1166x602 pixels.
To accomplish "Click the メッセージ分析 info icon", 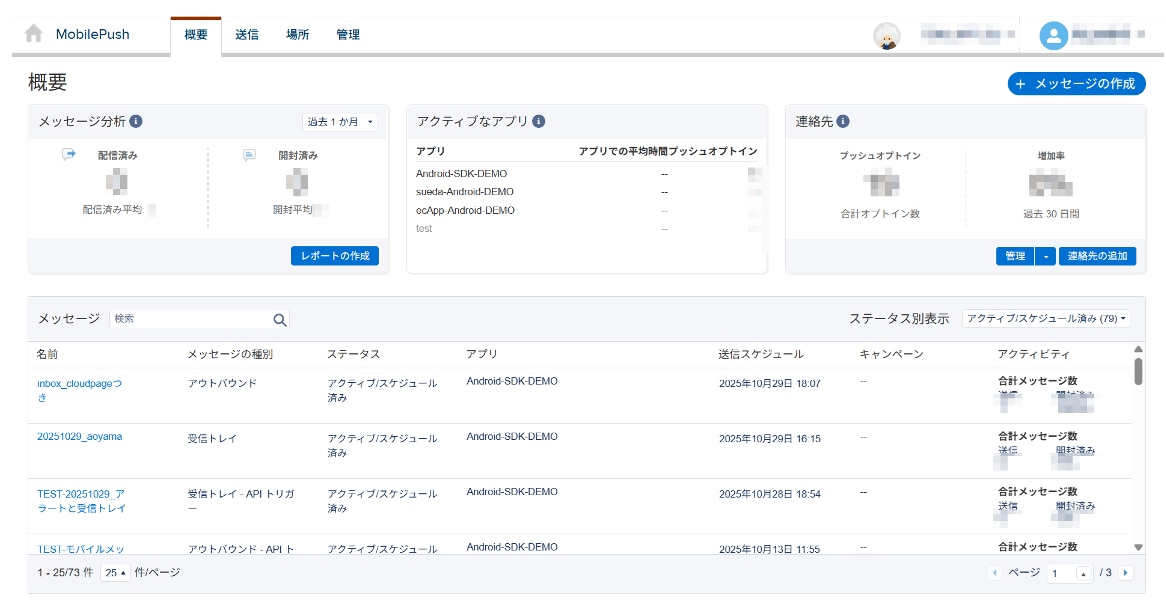I will pyautogui.click(x=136, y=121).
